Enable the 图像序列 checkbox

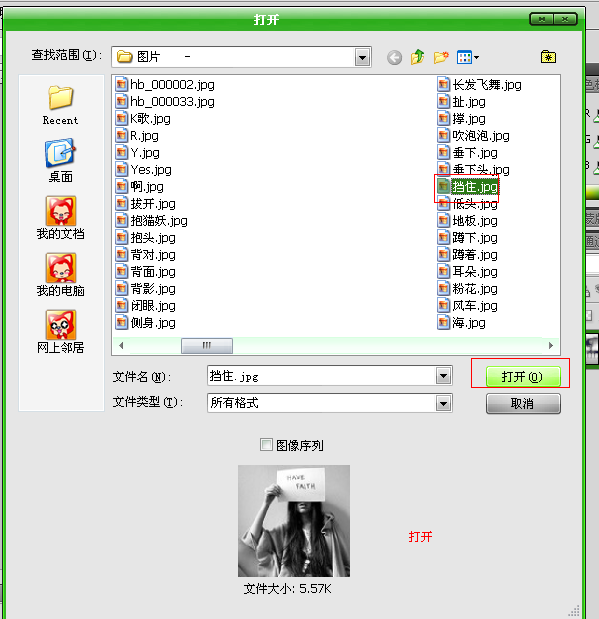tap(267, 445)
